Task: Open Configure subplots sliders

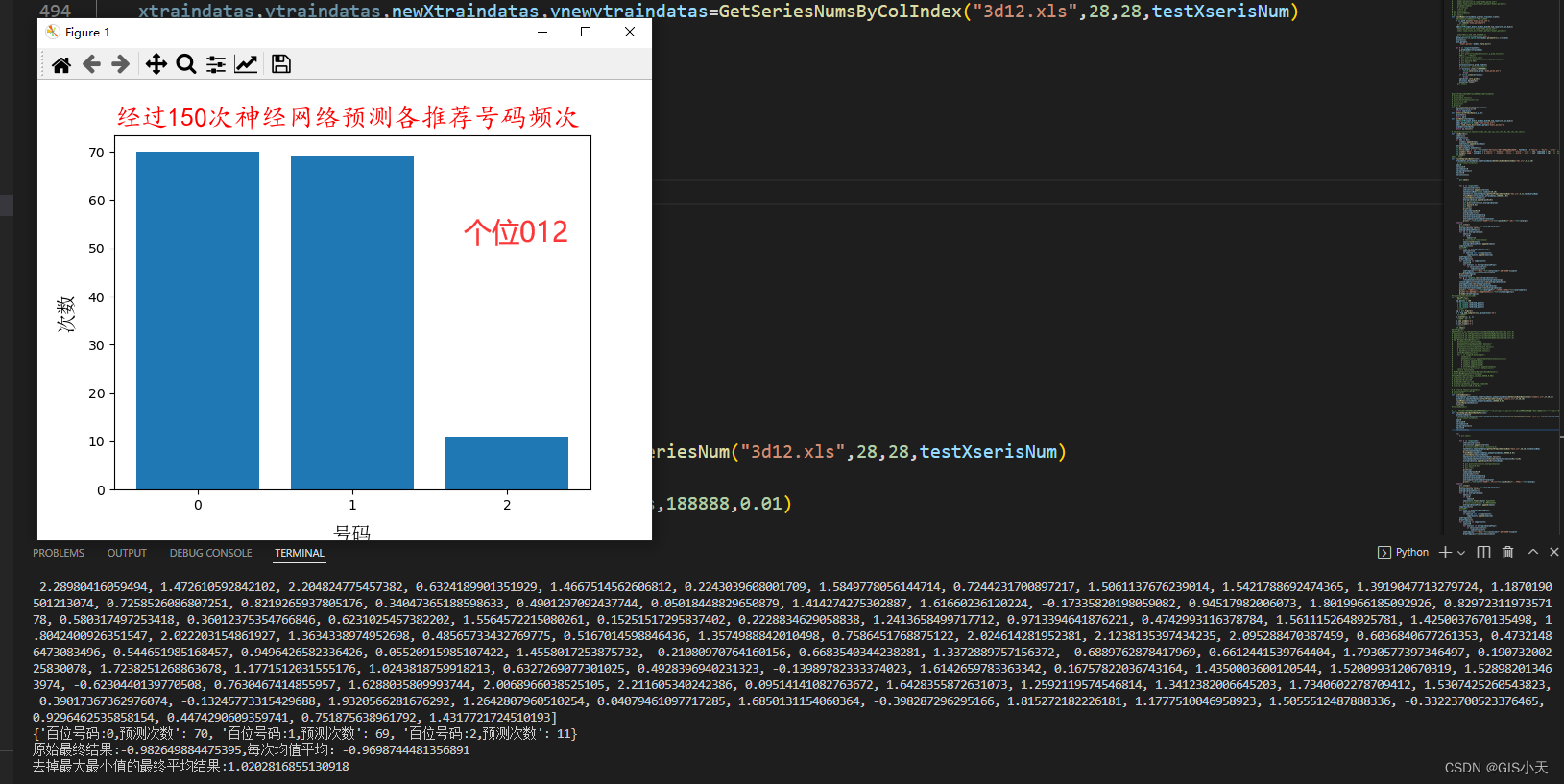Action: click(216, 64)
